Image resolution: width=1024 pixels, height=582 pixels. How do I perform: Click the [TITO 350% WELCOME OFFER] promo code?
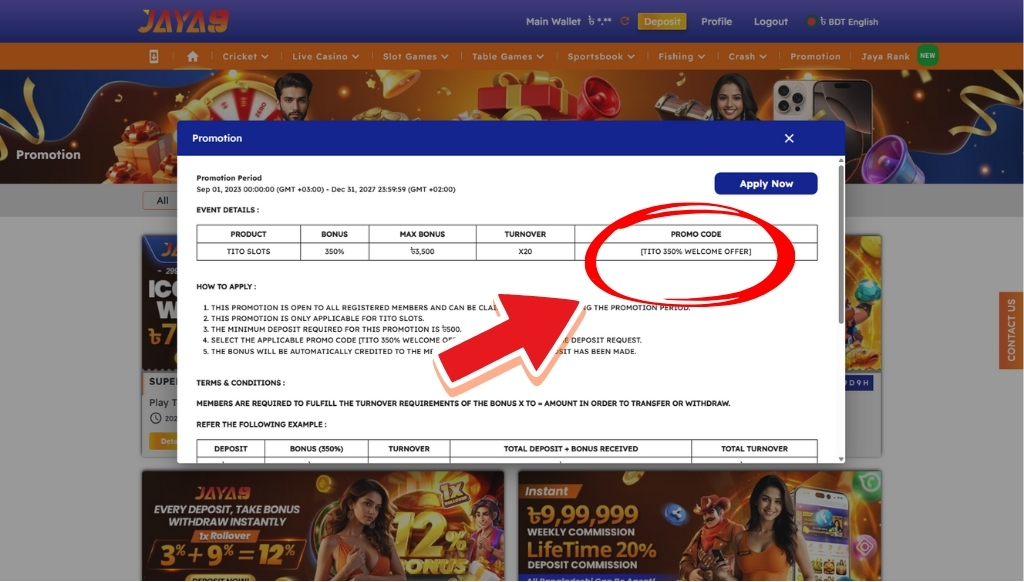tap(696, 251)
